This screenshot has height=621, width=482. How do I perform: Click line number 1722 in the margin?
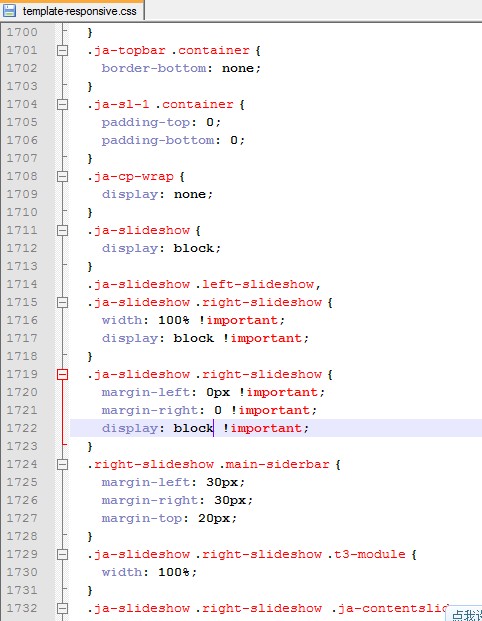tap(22, 428)
